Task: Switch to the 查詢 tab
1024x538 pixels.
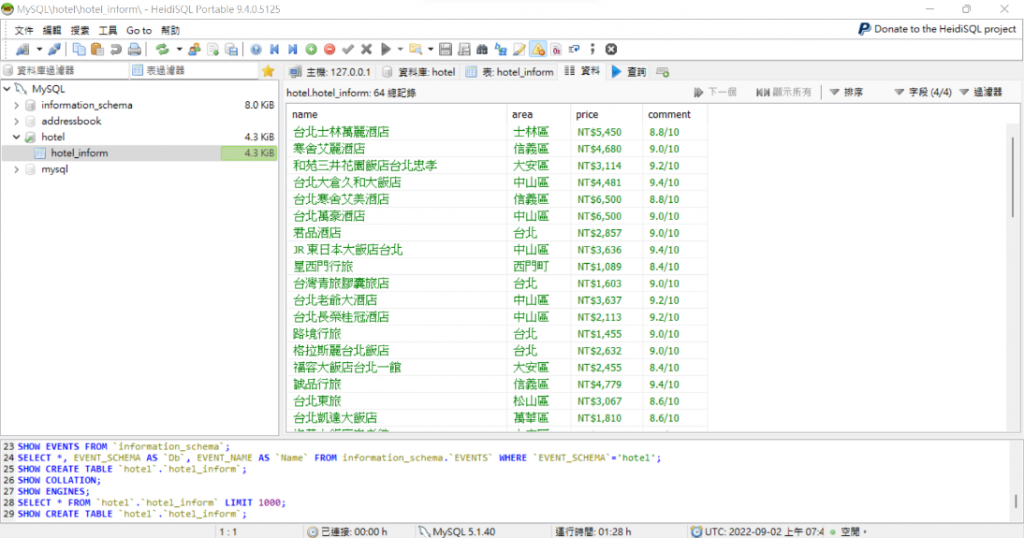Action: tap(628, 72)
